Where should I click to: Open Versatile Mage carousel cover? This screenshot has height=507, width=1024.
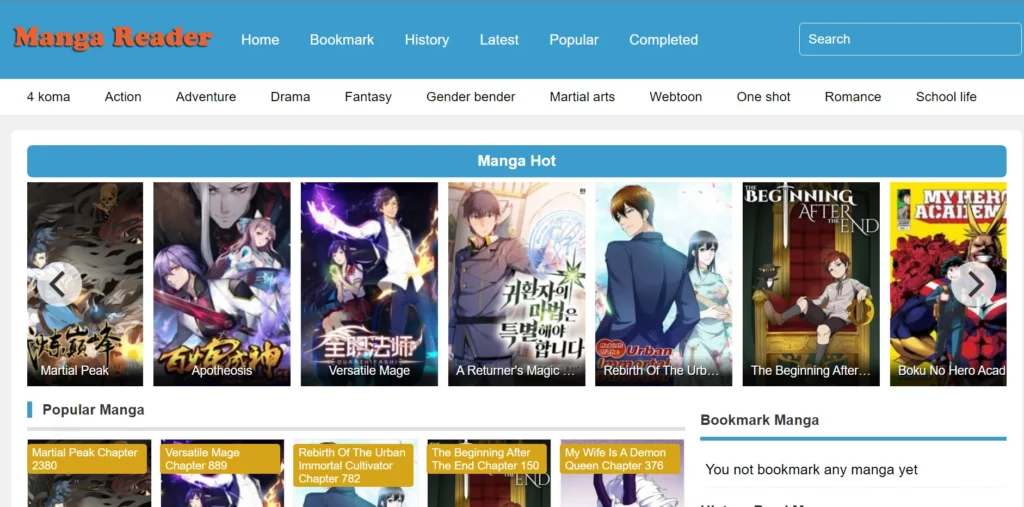pyautogui.click(x=369, y=284)
